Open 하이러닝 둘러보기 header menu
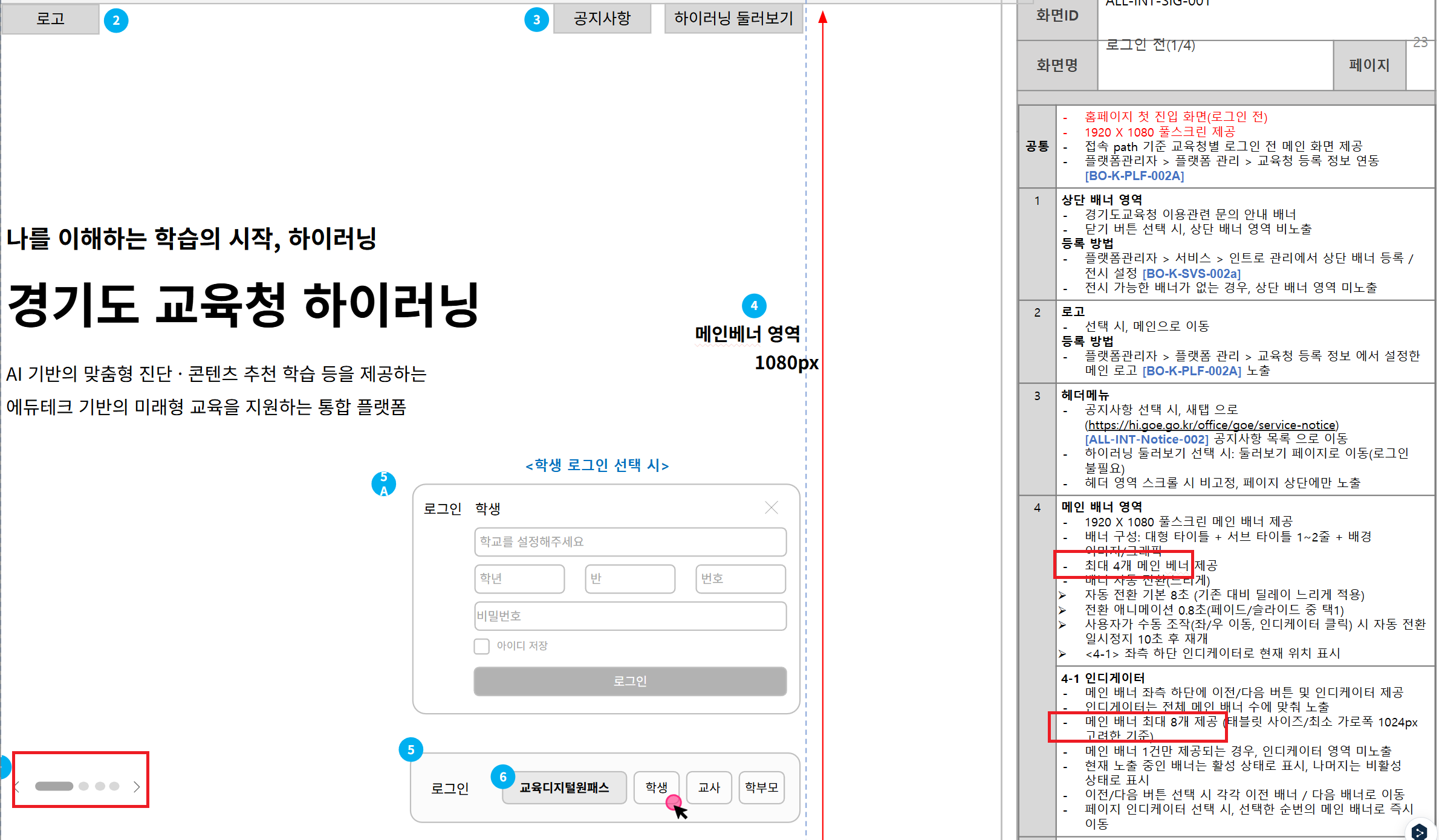The width and height of the screenshot is (1439, 840). click(733, 19)
